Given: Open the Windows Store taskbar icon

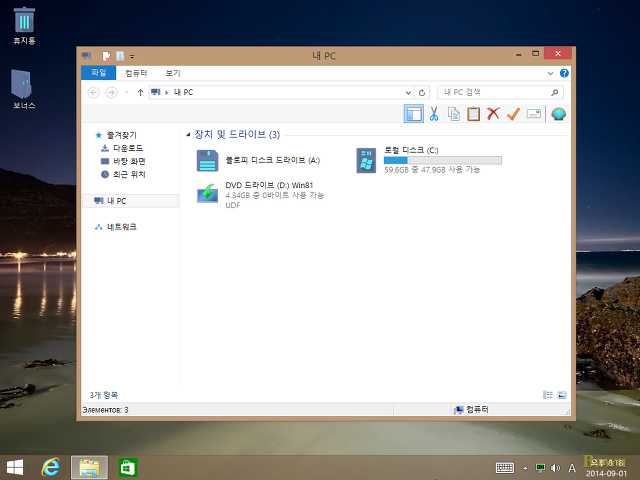Looking at the screenshot, I should (x=128, y=467).
